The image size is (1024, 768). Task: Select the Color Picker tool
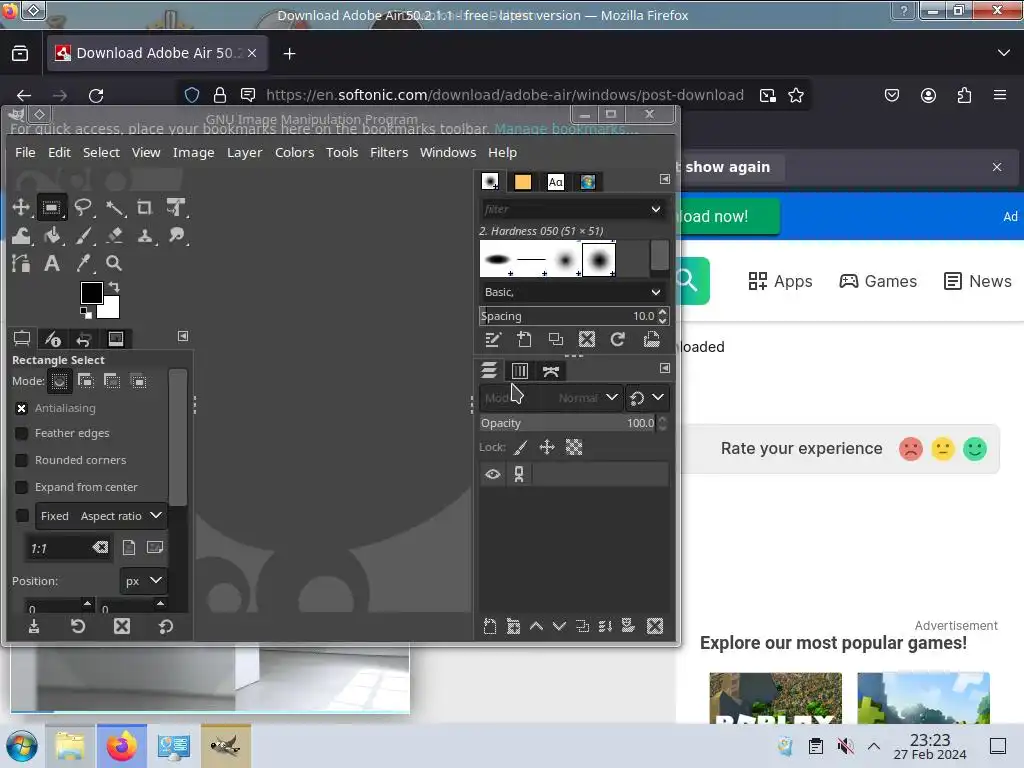point(83,263)
